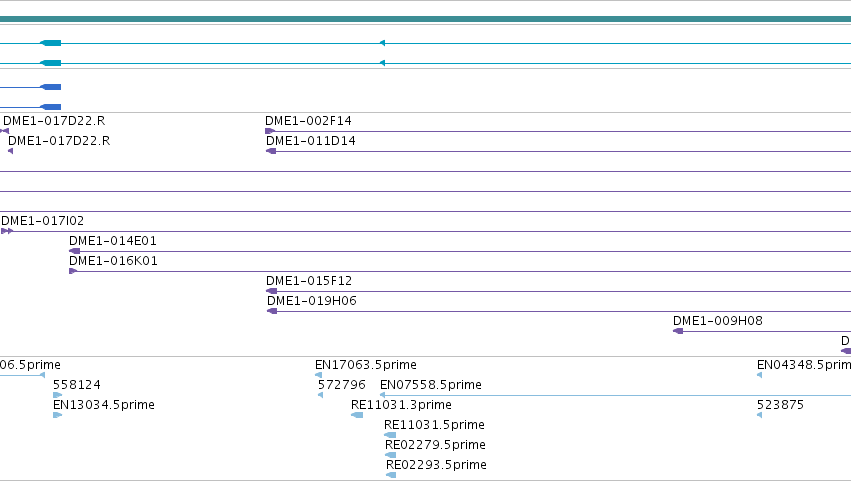Select the DME1-009H08 label
The width and height of the screenshot is (851, 481).
point(717,321)
